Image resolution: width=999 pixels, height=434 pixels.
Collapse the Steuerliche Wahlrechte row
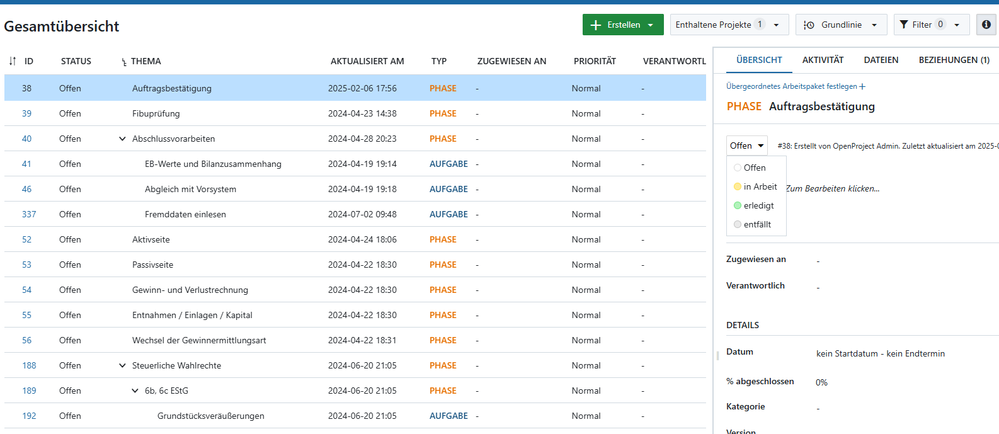coord(123,366)
